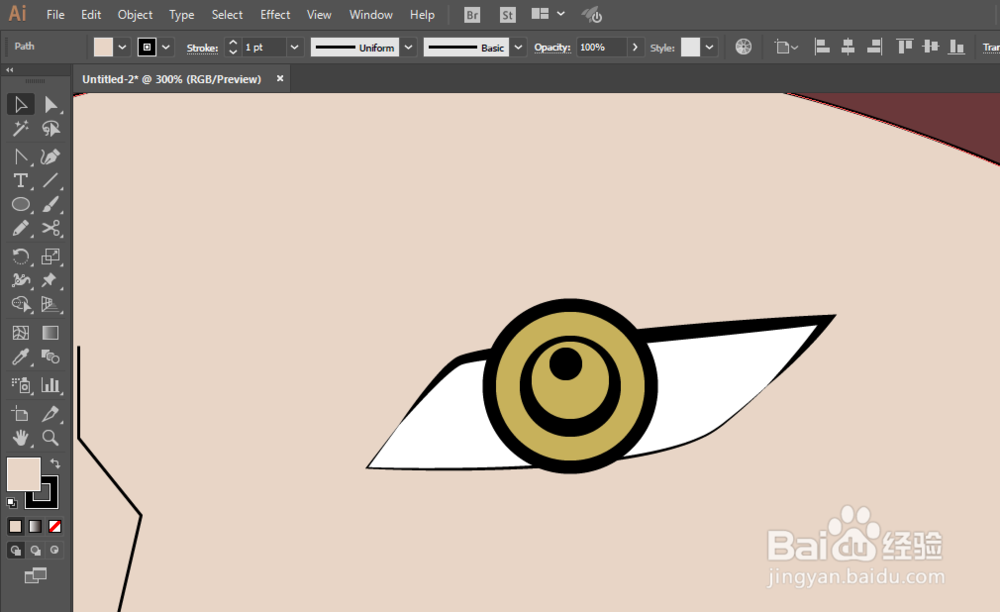Pick the Magic Wand tool
1000x612 pixels.
[20, 129]
